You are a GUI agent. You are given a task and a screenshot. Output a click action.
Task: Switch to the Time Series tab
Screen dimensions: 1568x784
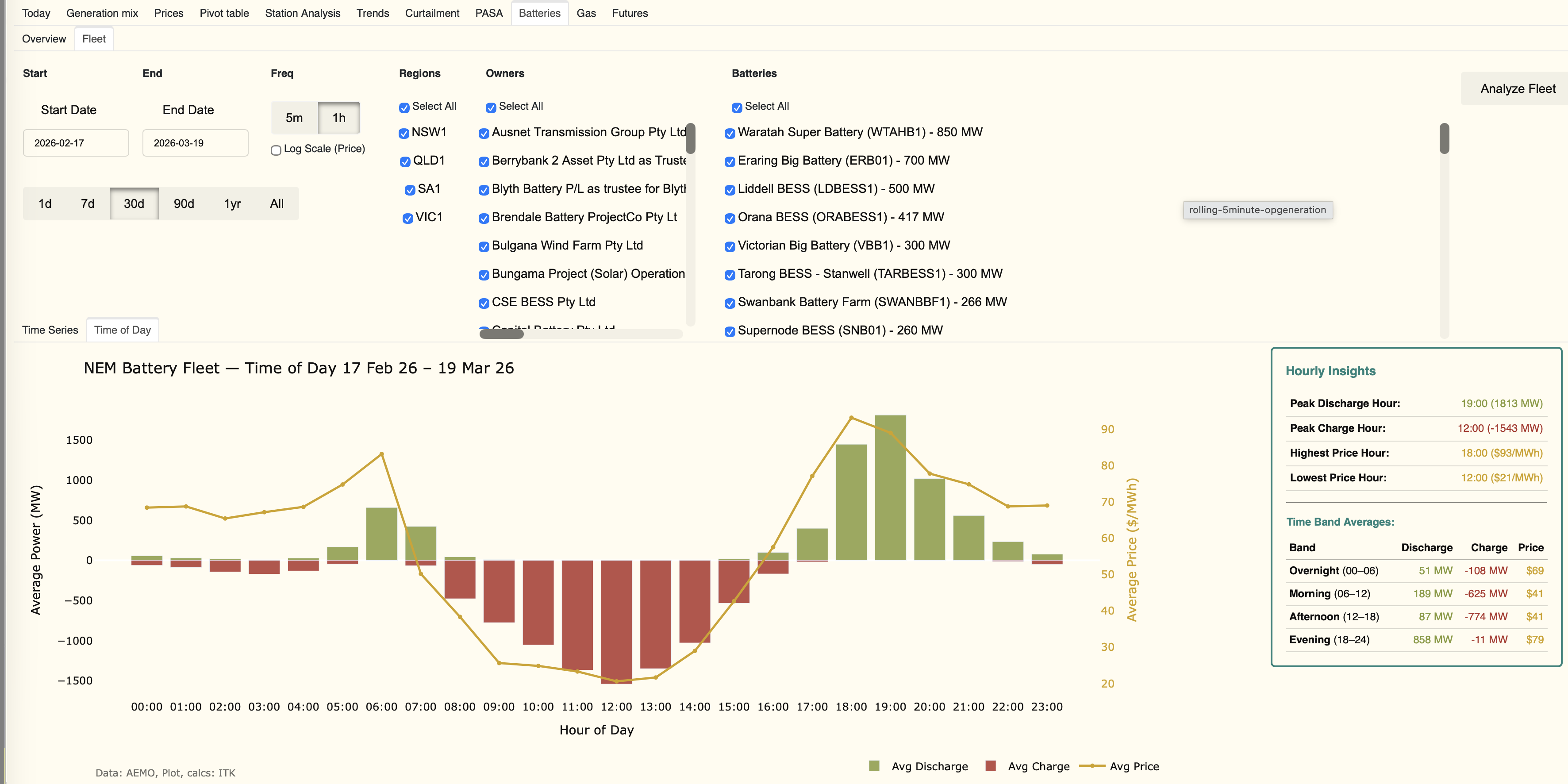(x=50, y=330)
